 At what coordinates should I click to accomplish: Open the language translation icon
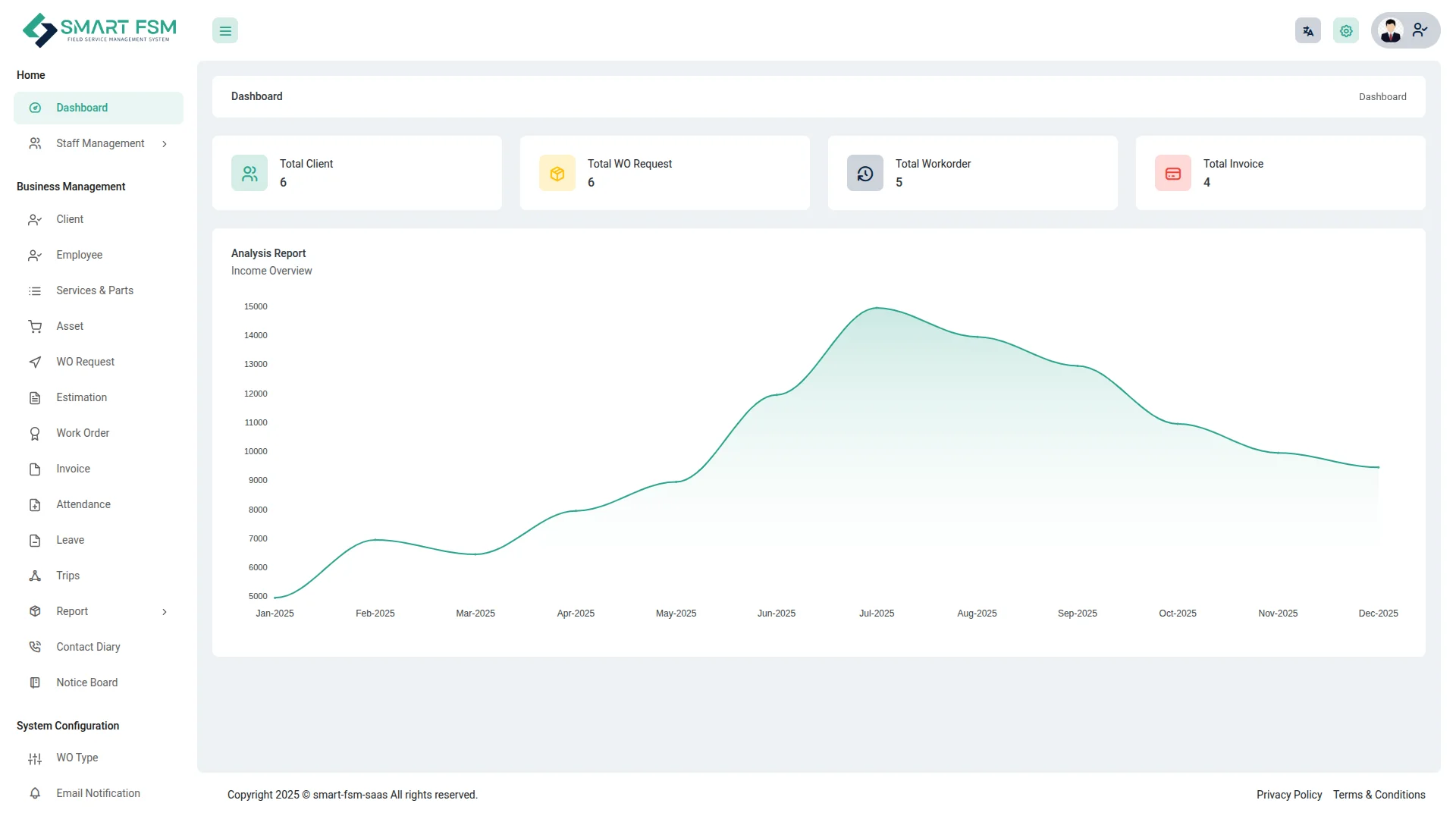tap(1307, 31)
